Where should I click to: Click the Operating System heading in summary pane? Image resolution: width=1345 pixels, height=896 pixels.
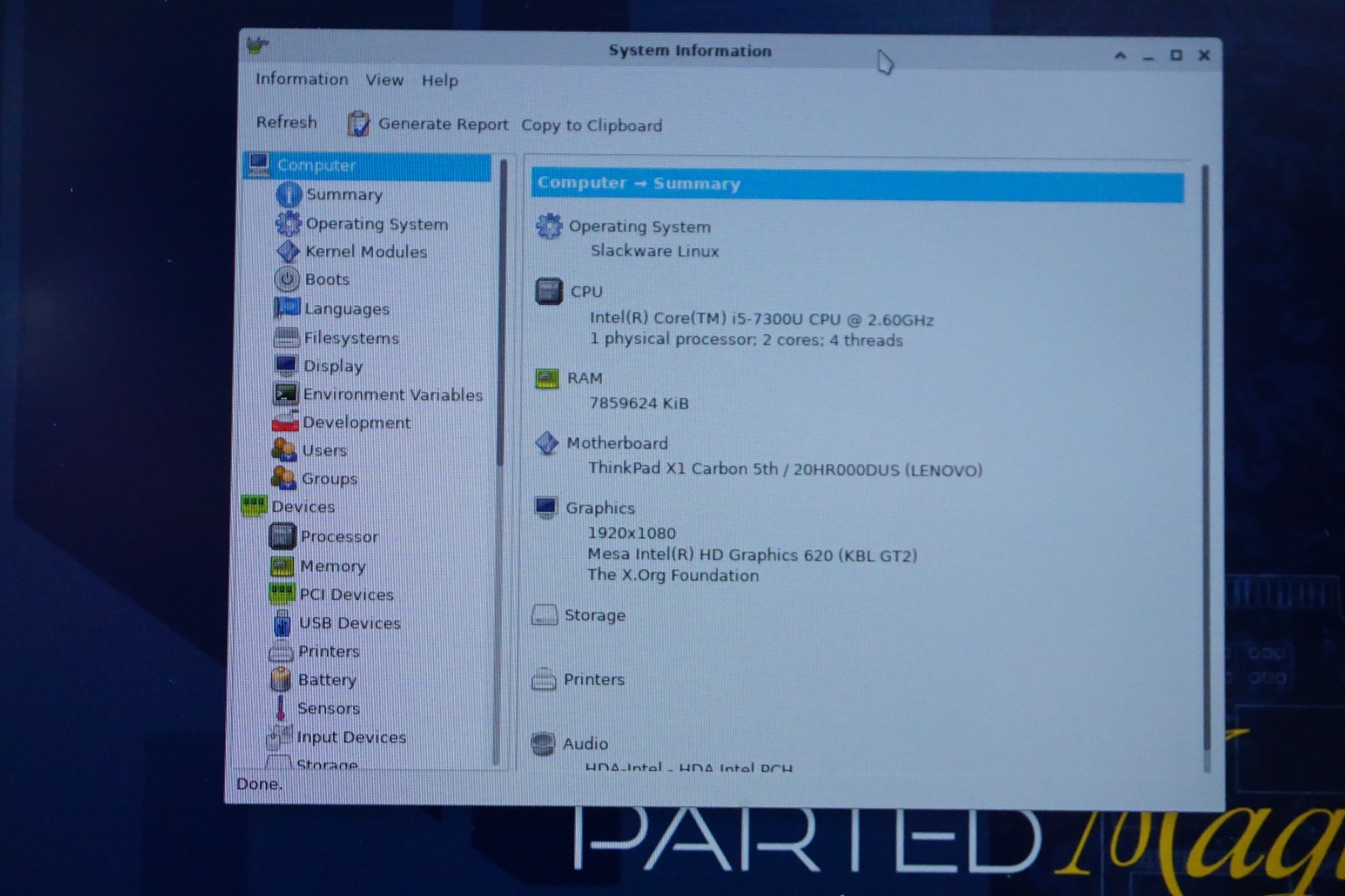click(x=640, y=227)
